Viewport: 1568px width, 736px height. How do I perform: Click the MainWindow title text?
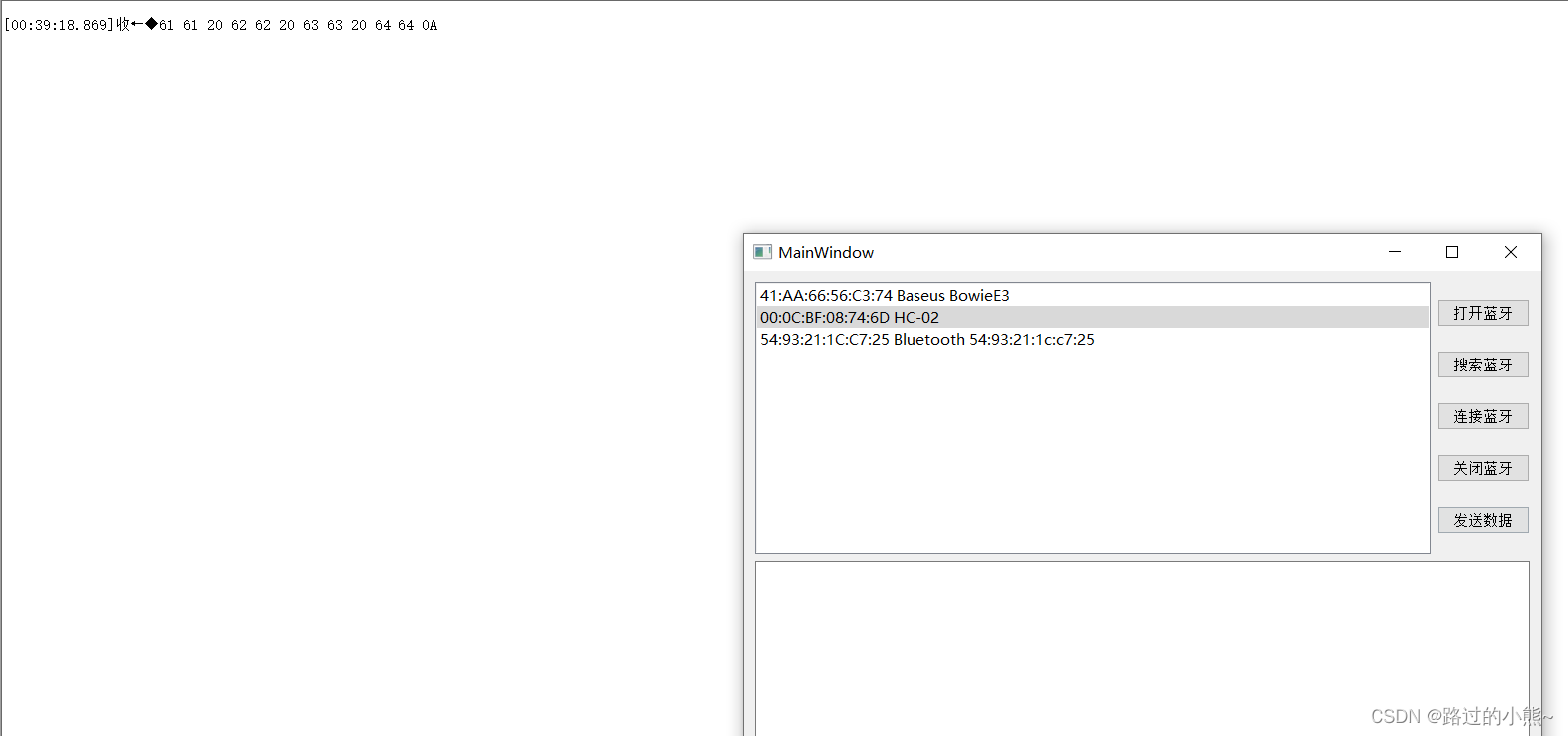pyautogui.click(x=826, y=252)
